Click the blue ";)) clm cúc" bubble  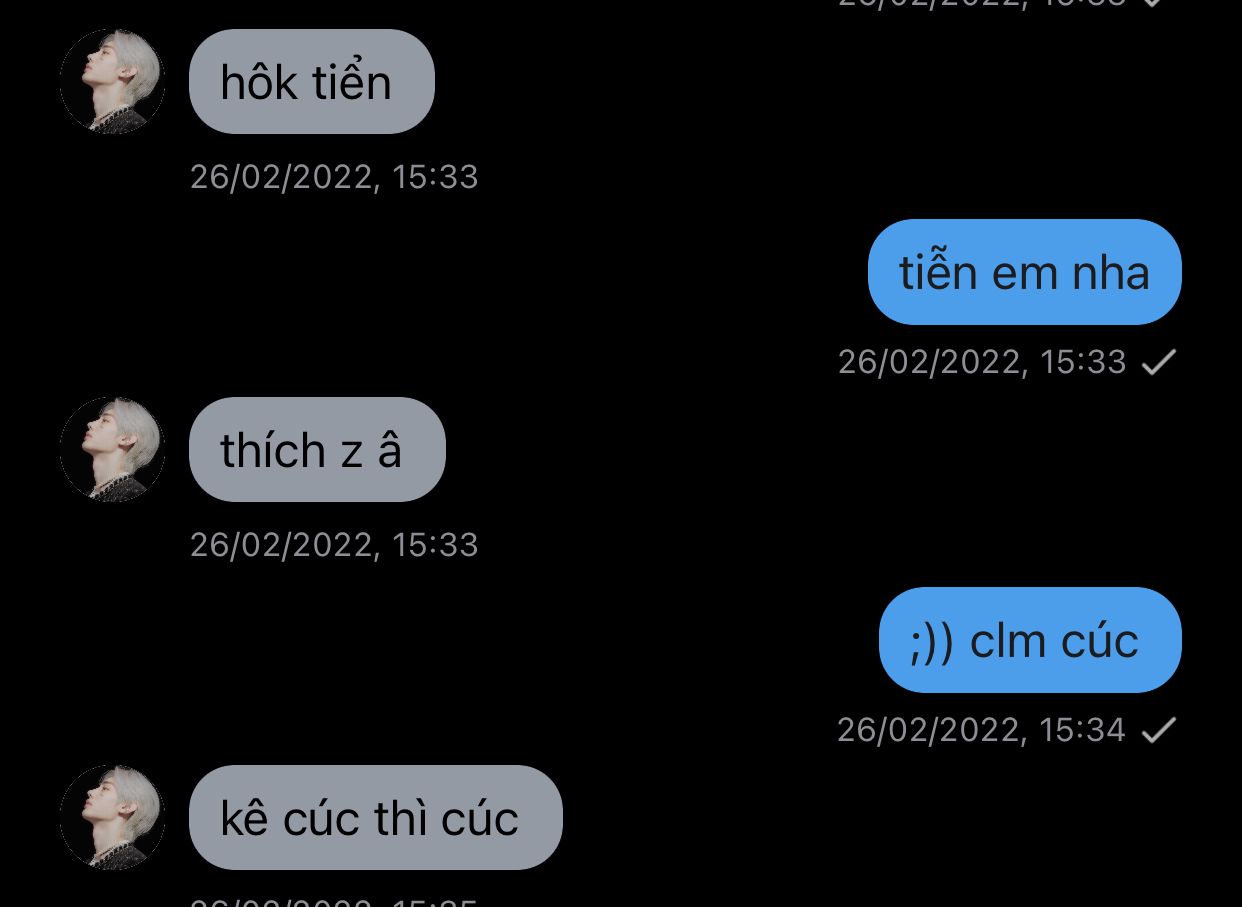tap(1030, 640)
